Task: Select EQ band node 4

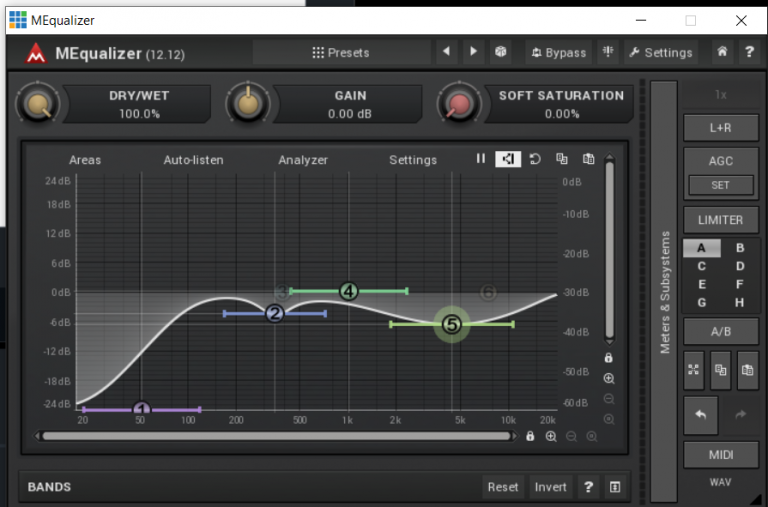Action: [x=349, y=291]
